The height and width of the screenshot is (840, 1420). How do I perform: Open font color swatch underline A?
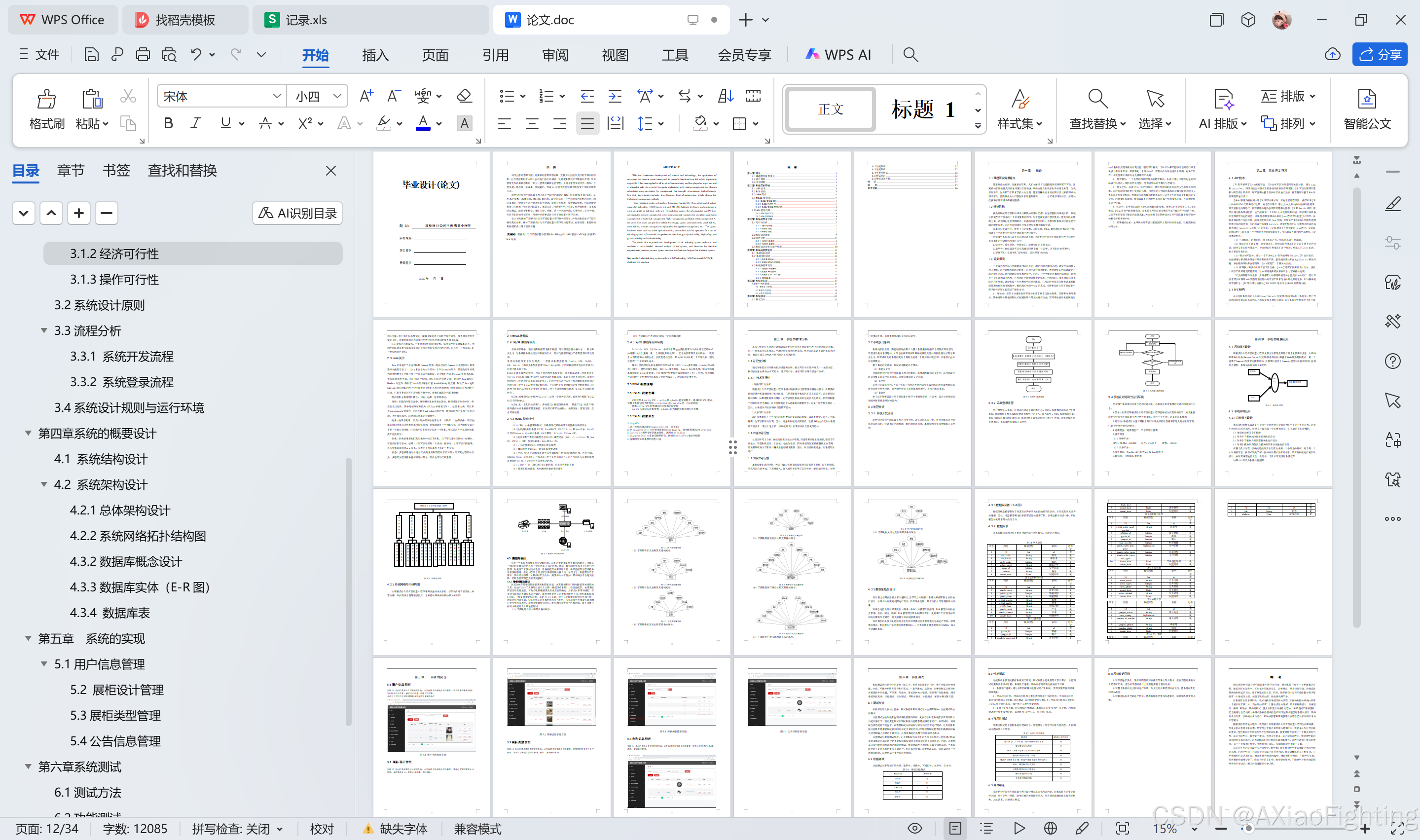coord(423,123)
